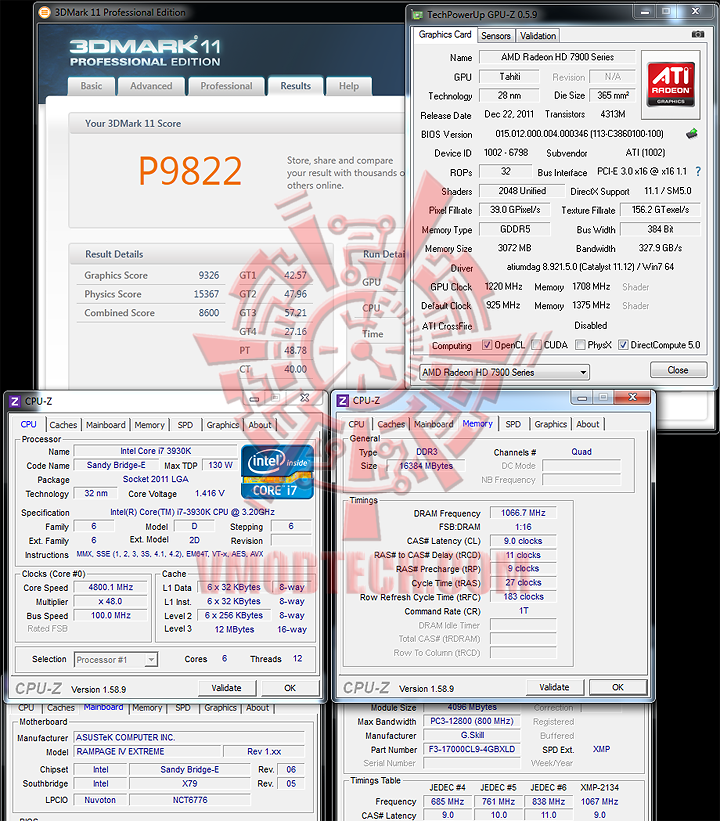Click the Physics Score value 15367
Screen dimensions: 720x821
[206, 294]
